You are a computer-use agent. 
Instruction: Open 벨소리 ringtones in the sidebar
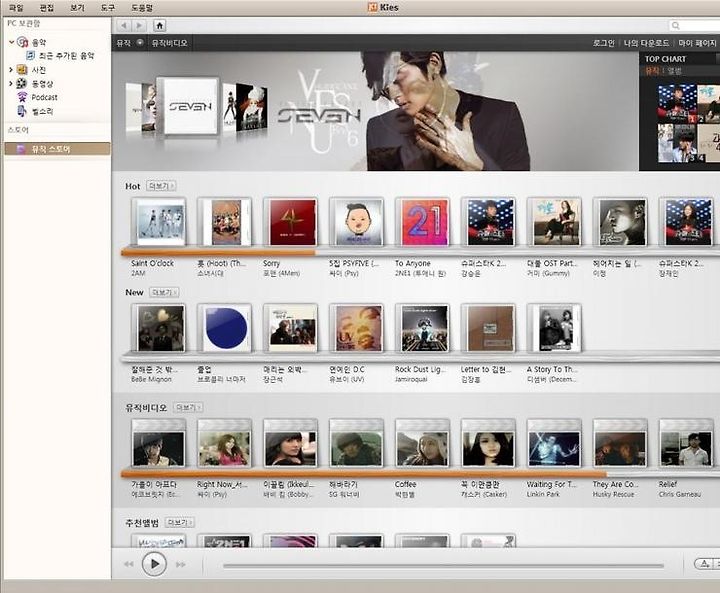(x=42, y=112)
